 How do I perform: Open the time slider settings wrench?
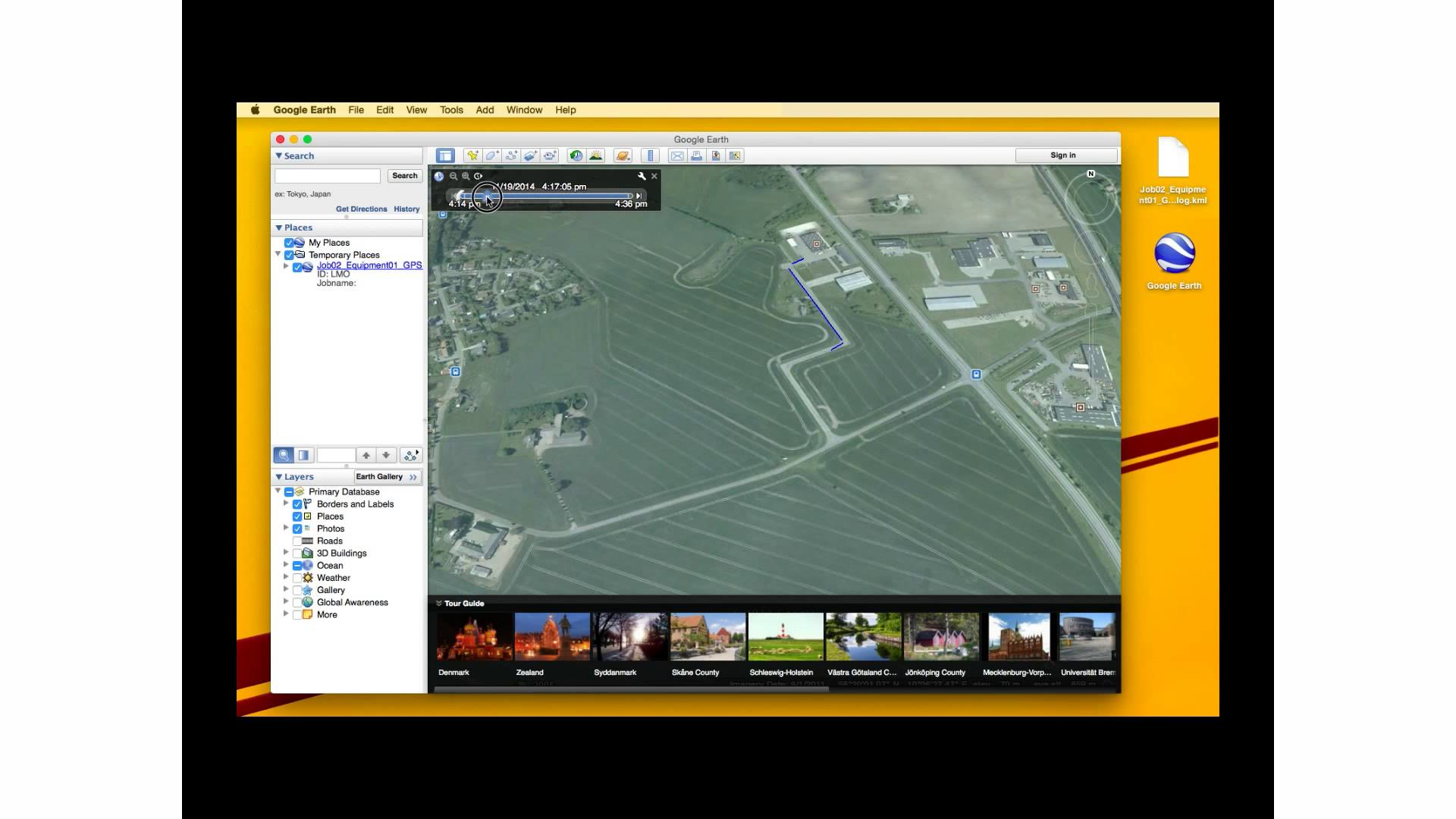click(x=641, y=175)
